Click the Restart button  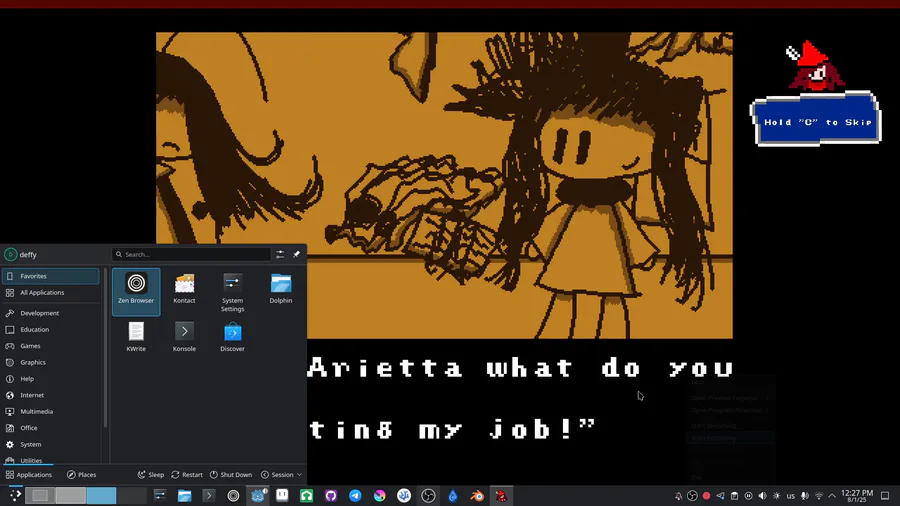187,474
